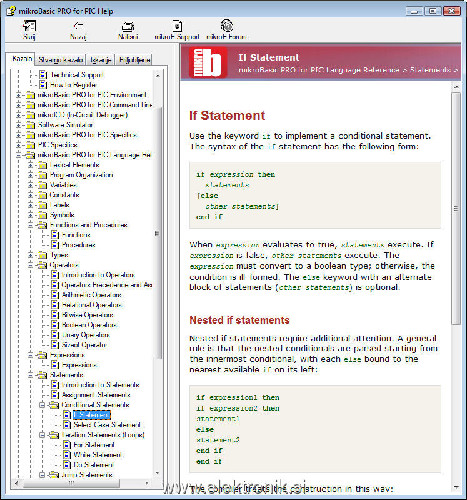The image size is (467, 500).
Task: Expand the mikroICD In-Circuit Debugger node
Action: pos(19,115)
